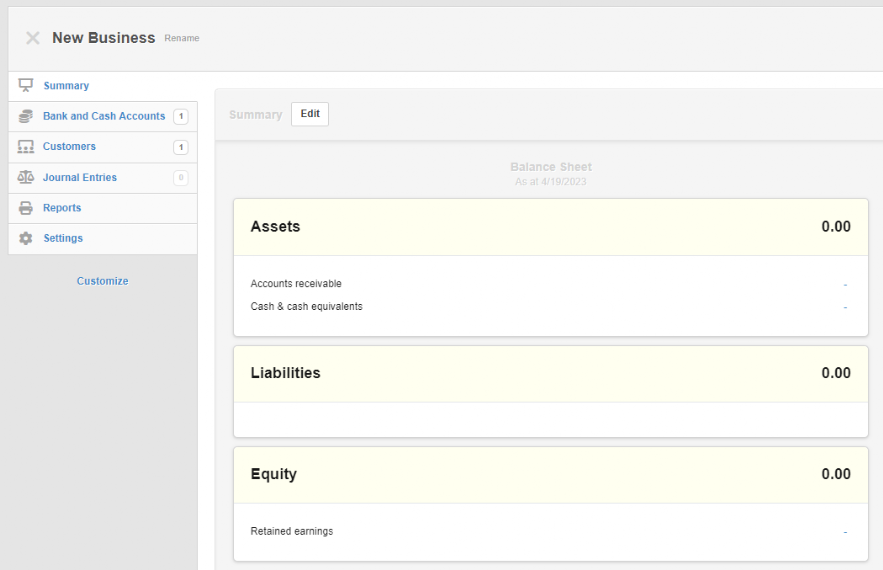
Task: Click the Journal Entries balance scale icon
Action: pos(25,177)
